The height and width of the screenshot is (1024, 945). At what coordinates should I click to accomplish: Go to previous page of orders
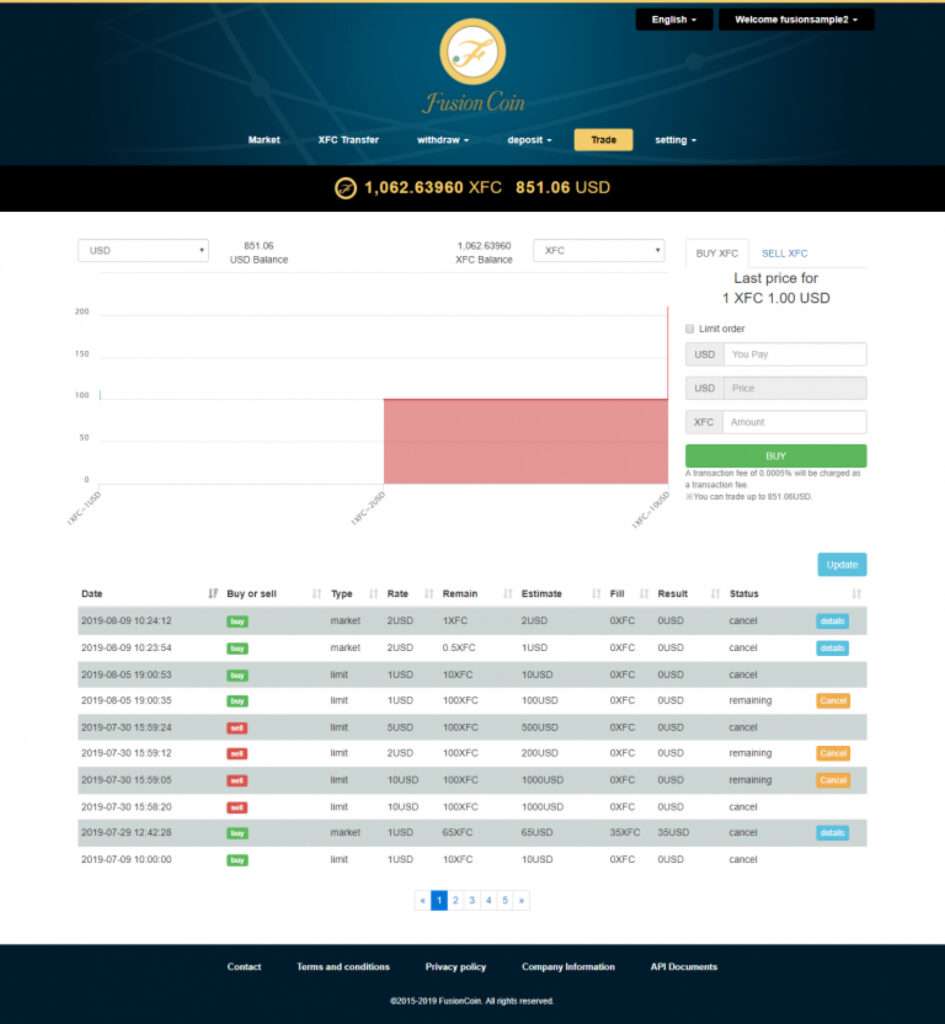click(422, 900)
